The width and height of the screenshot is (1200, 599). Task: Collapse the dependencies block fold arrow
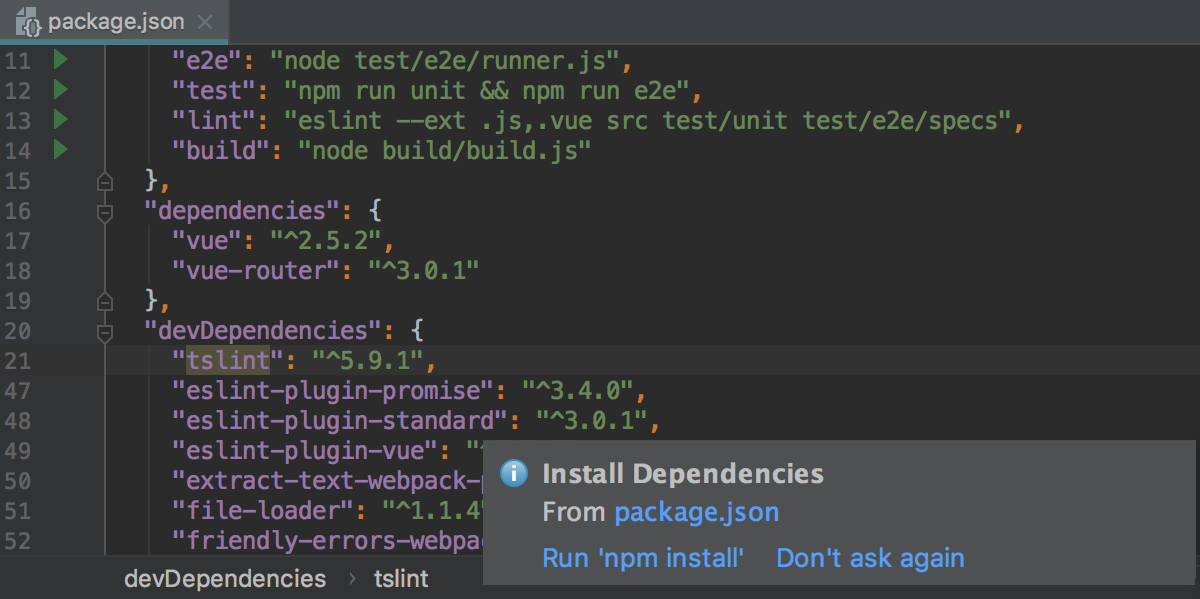(104, 211)
